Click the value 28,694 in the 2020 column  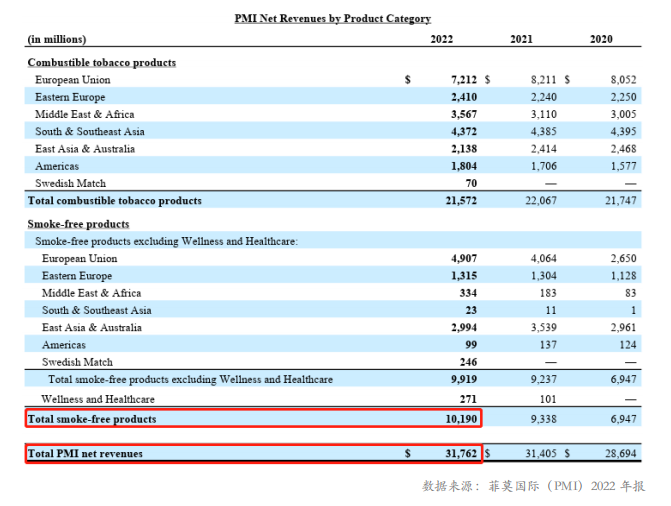click(x=621, y=453)
